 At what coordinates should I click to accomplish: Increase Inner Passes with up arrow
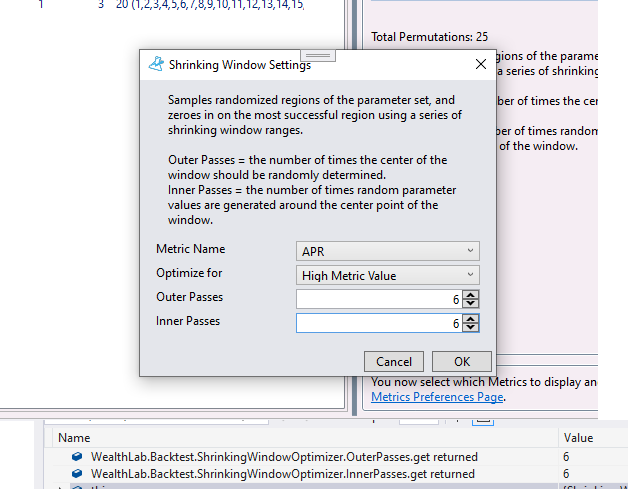(472, 318)
